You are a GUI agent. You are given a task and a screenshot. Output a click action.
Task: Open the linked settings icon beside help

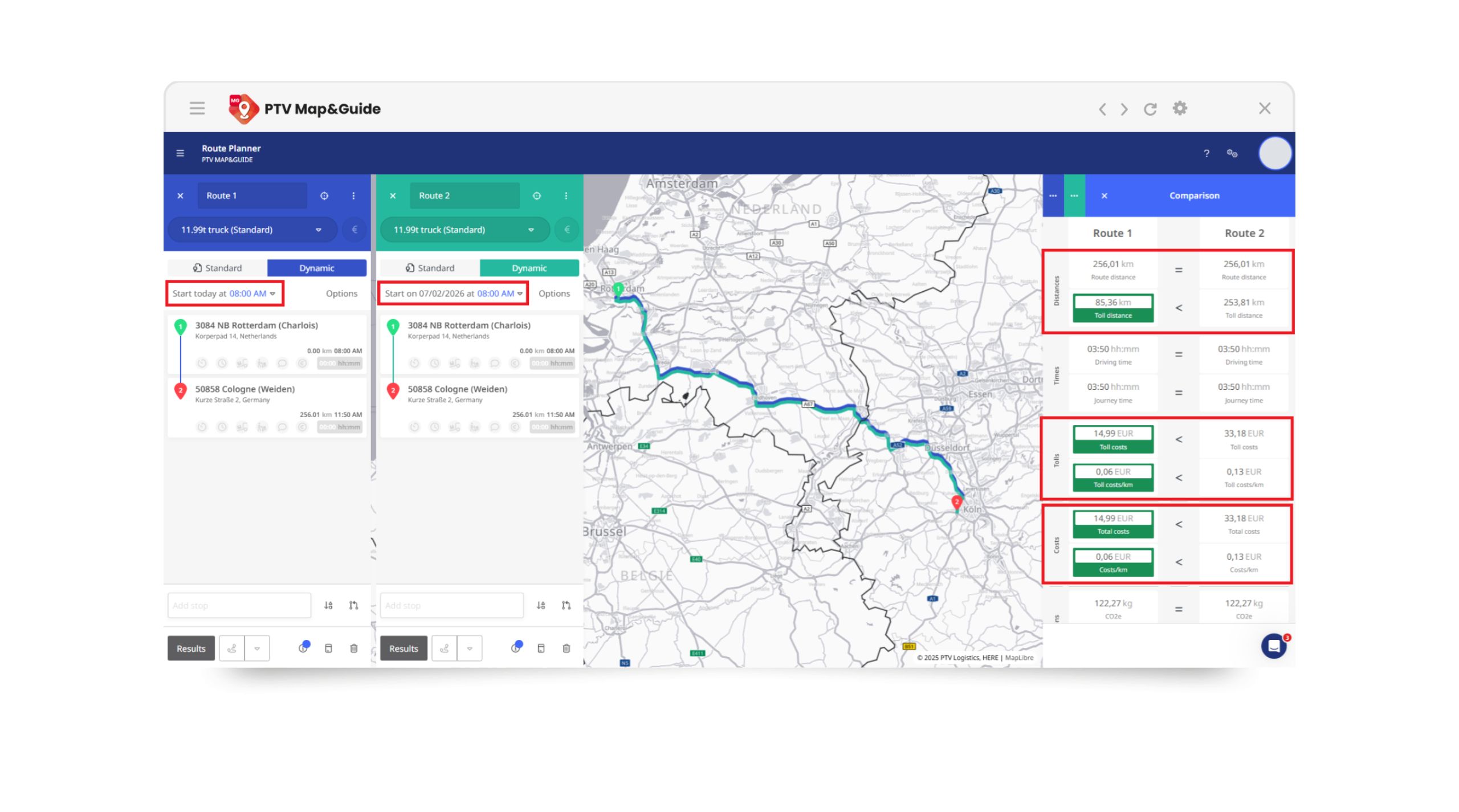click(x=1232, y=153)
